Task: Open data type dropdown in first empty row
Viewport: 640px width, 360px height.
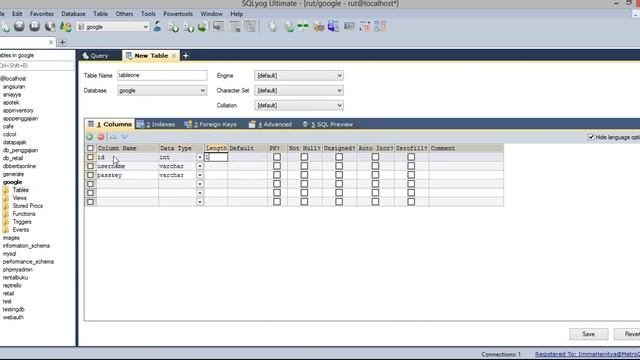Action: pyautogui.click(x=200, y=184)
